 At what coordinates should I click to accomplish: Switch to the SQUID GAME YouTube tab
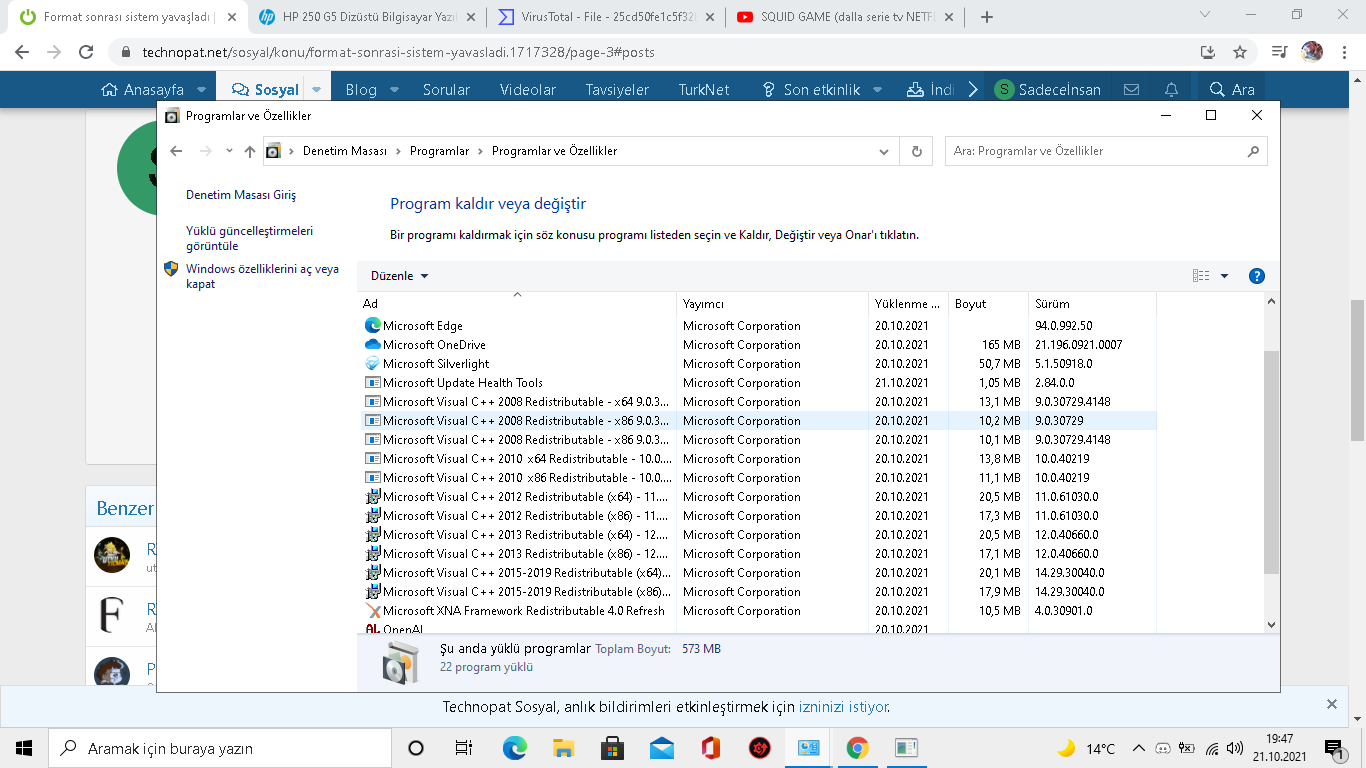click(845, 17)
